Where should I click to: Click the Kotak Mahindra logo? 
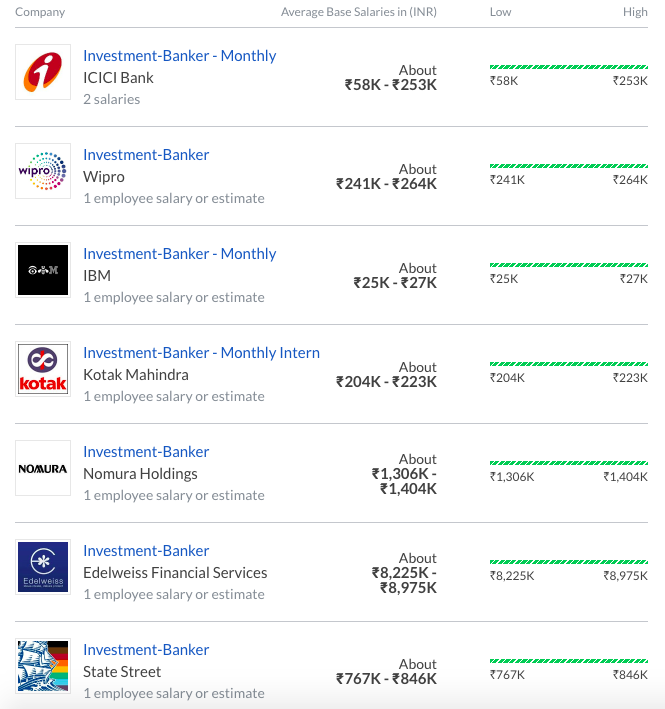pyautogui.click(x=43, y=369)
